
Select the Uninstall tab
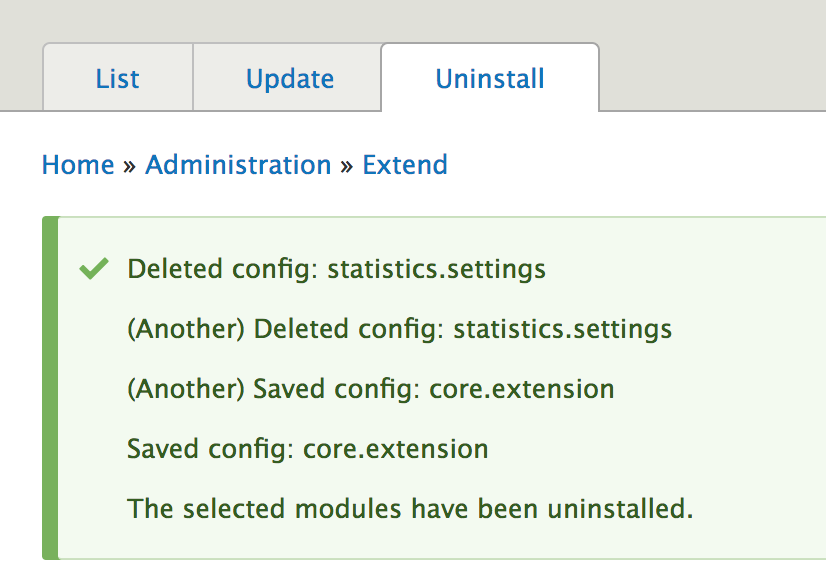point(490,79)
